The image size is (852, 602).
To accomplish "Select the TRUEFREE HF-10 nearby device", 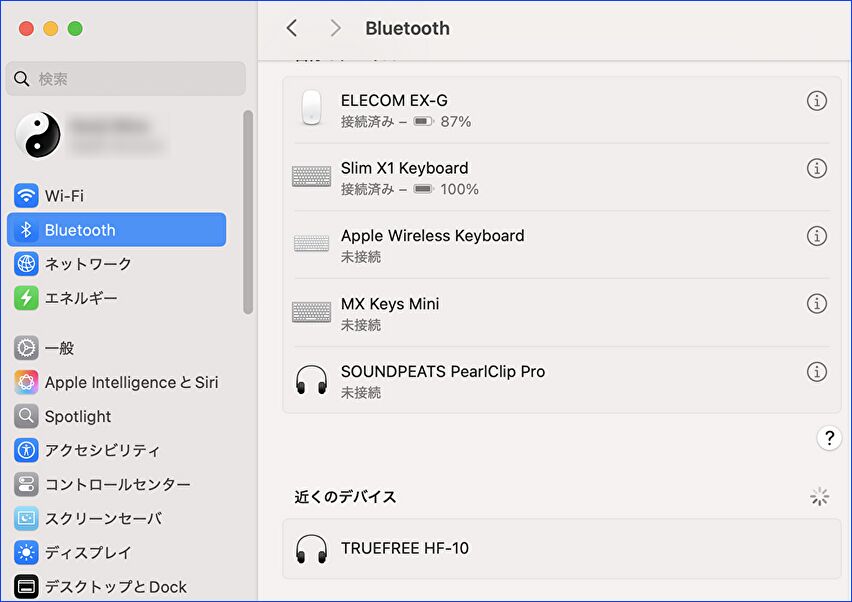I will (404, 548).
